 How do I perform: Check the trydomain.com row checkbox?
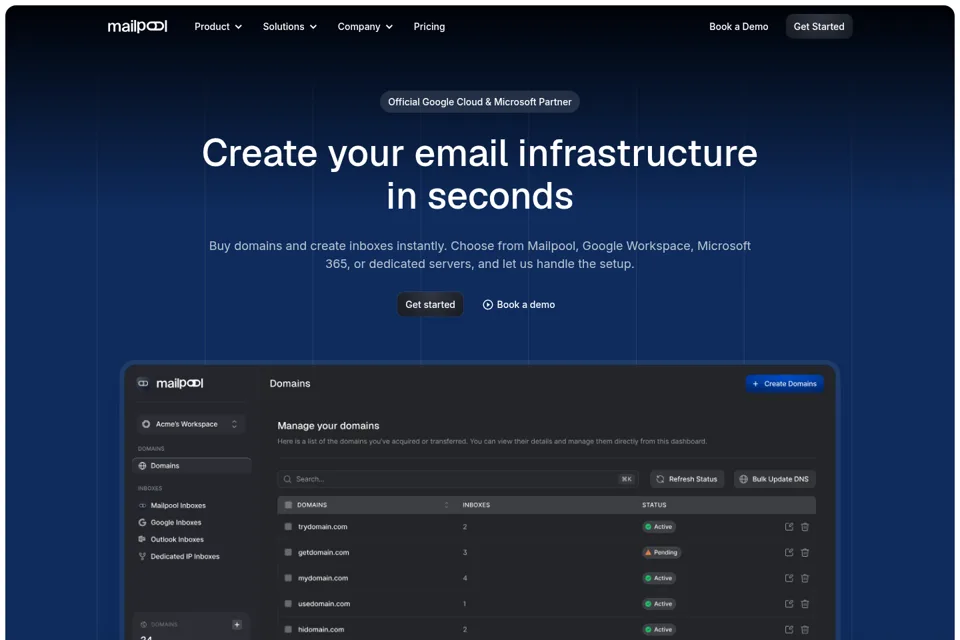click(288, 527)
